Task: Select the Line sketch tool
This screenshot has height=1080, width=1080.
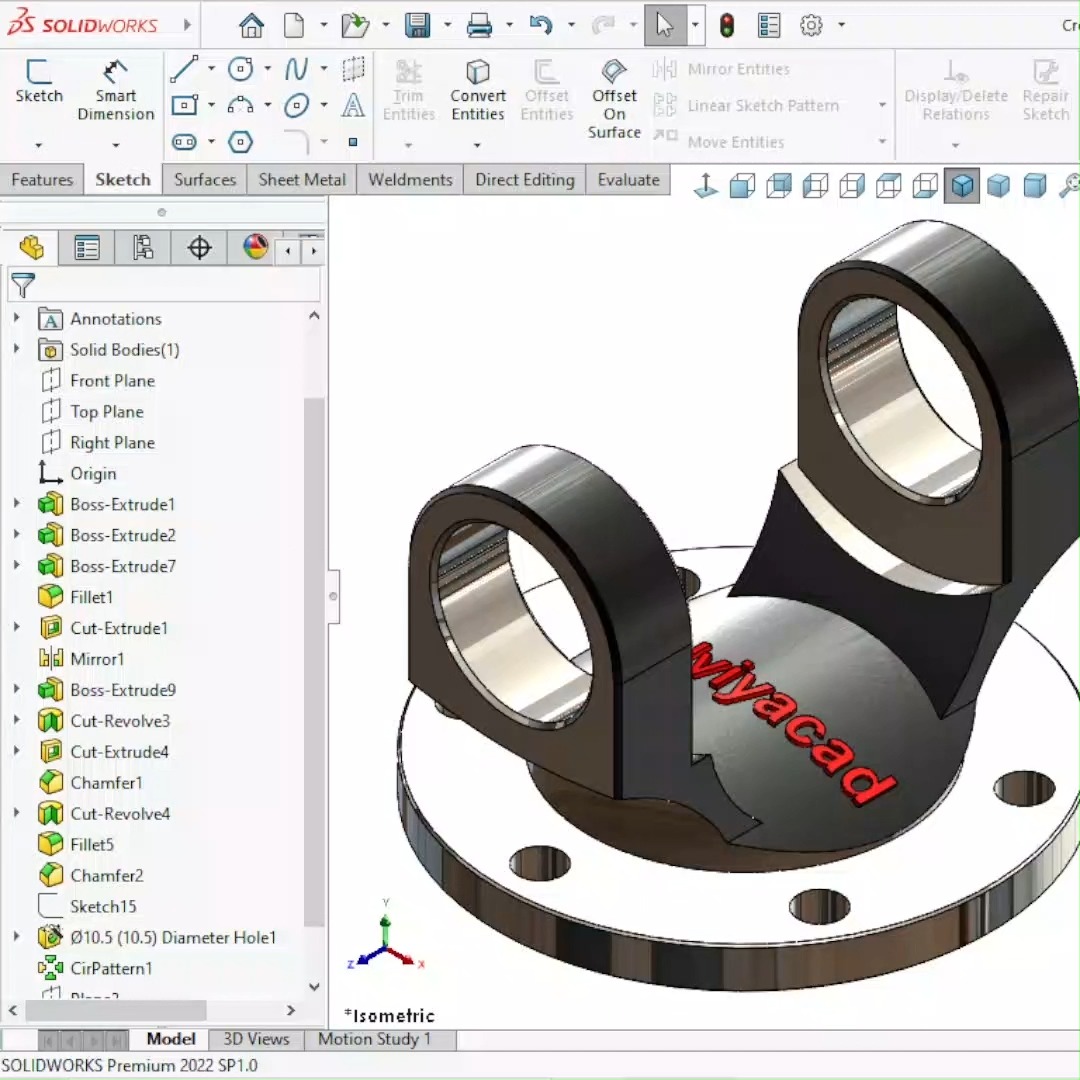Action: coord(184,68)
